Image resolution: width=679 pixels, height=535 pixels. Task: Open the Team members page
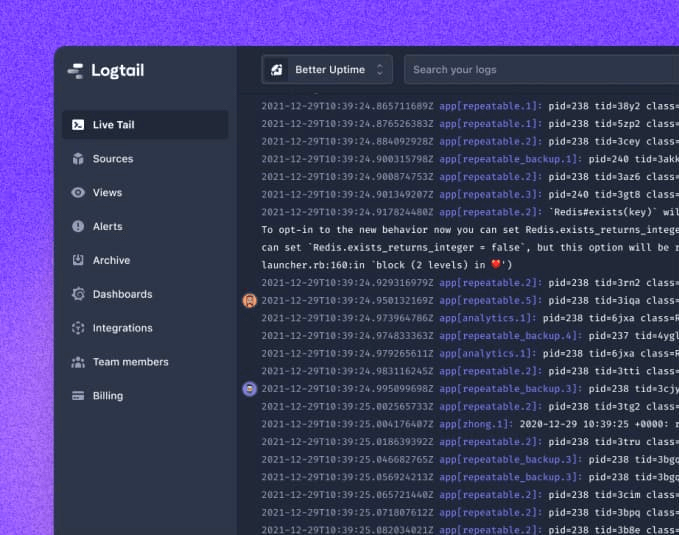tap(130, 362)
